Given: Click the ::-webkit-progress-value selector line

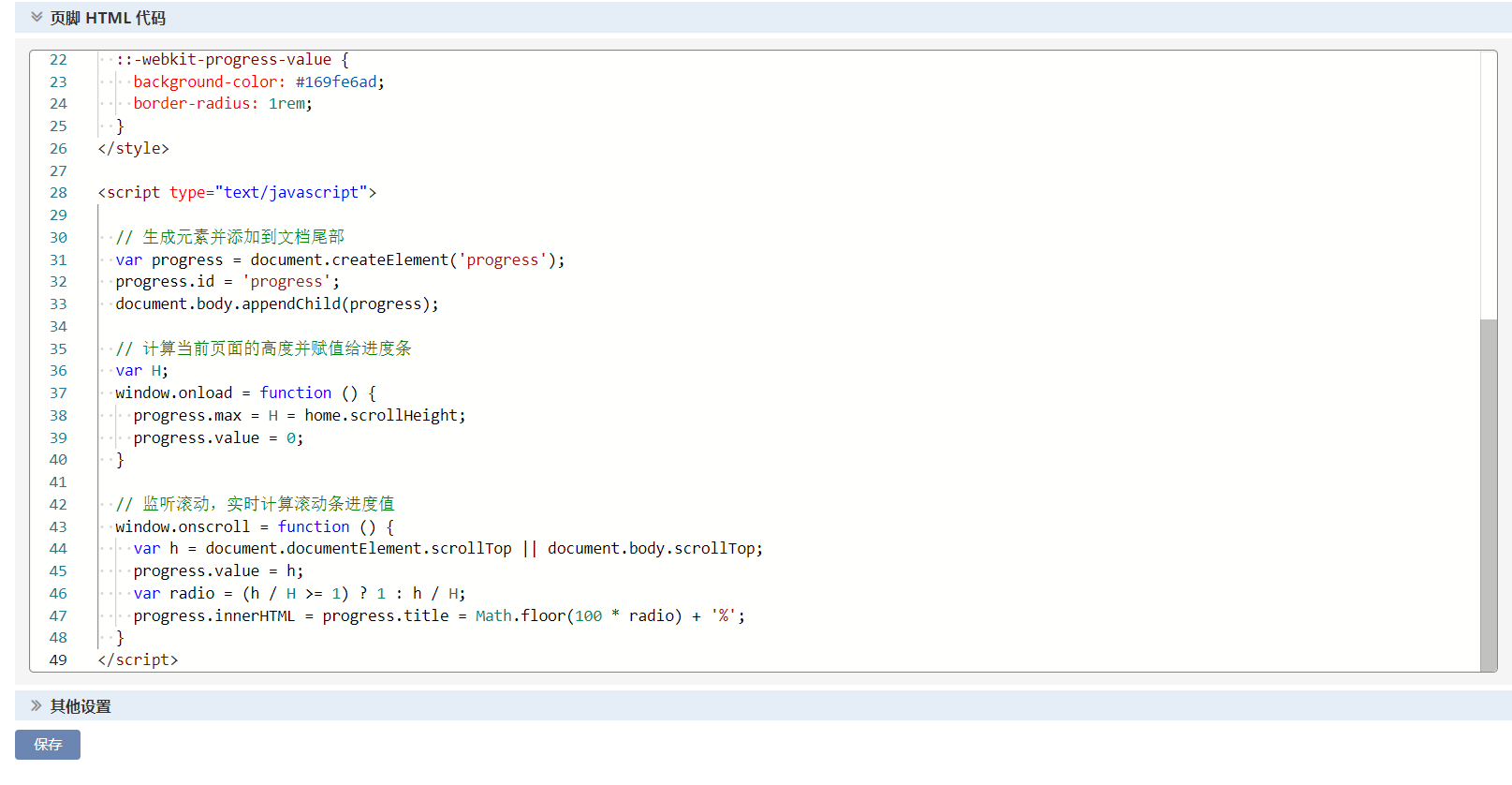Looking at the screenshot, I should pos(232,59).
